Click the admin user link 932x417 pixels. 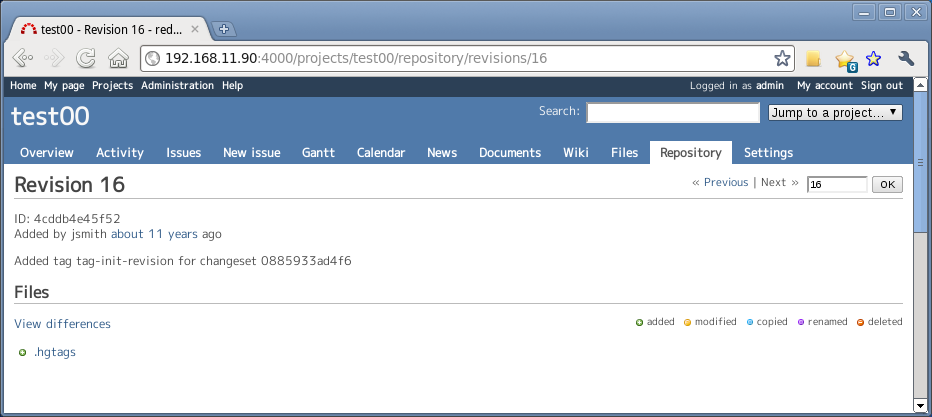770,86
